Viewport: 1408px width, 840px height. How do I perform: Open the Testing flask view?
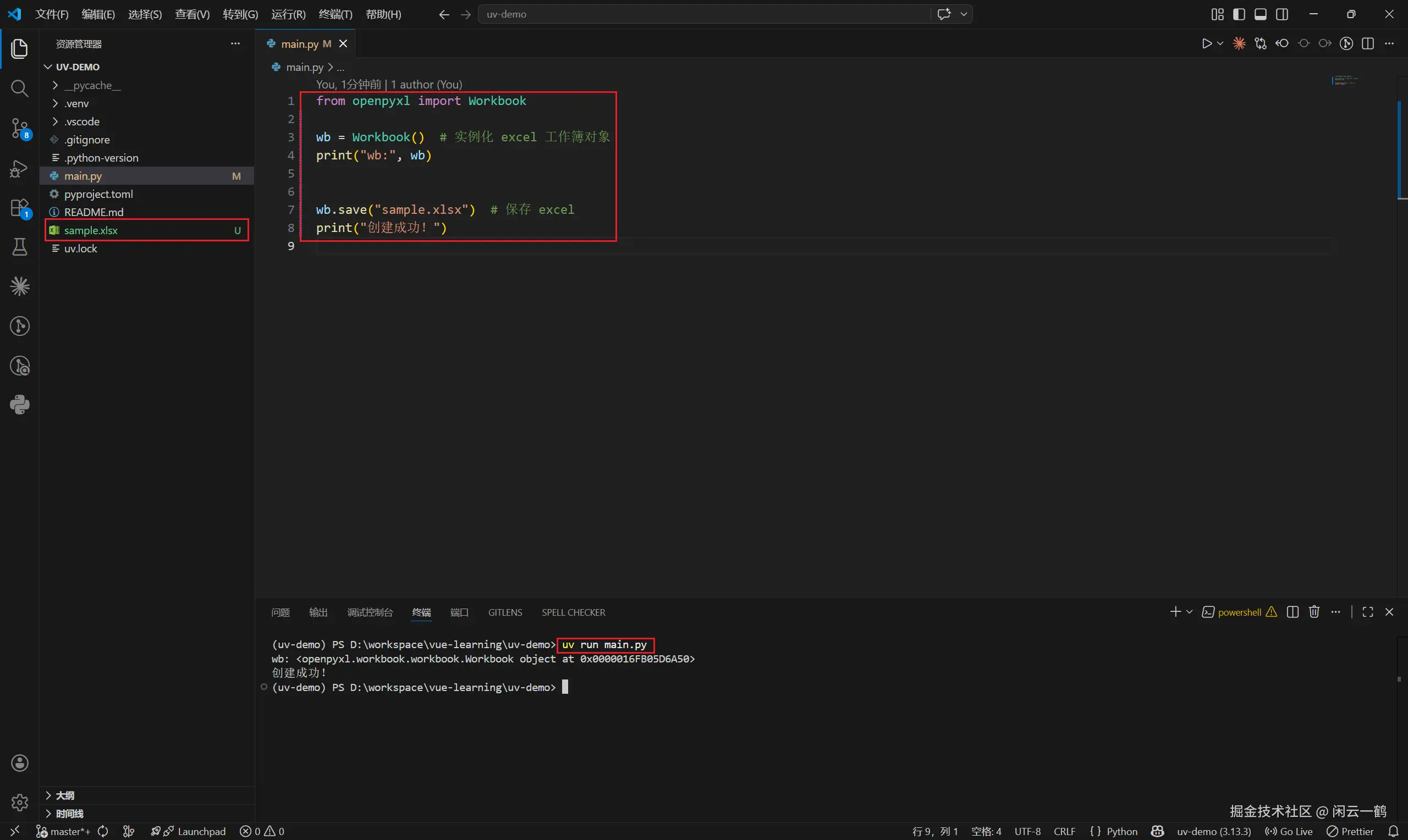(19, 247)
